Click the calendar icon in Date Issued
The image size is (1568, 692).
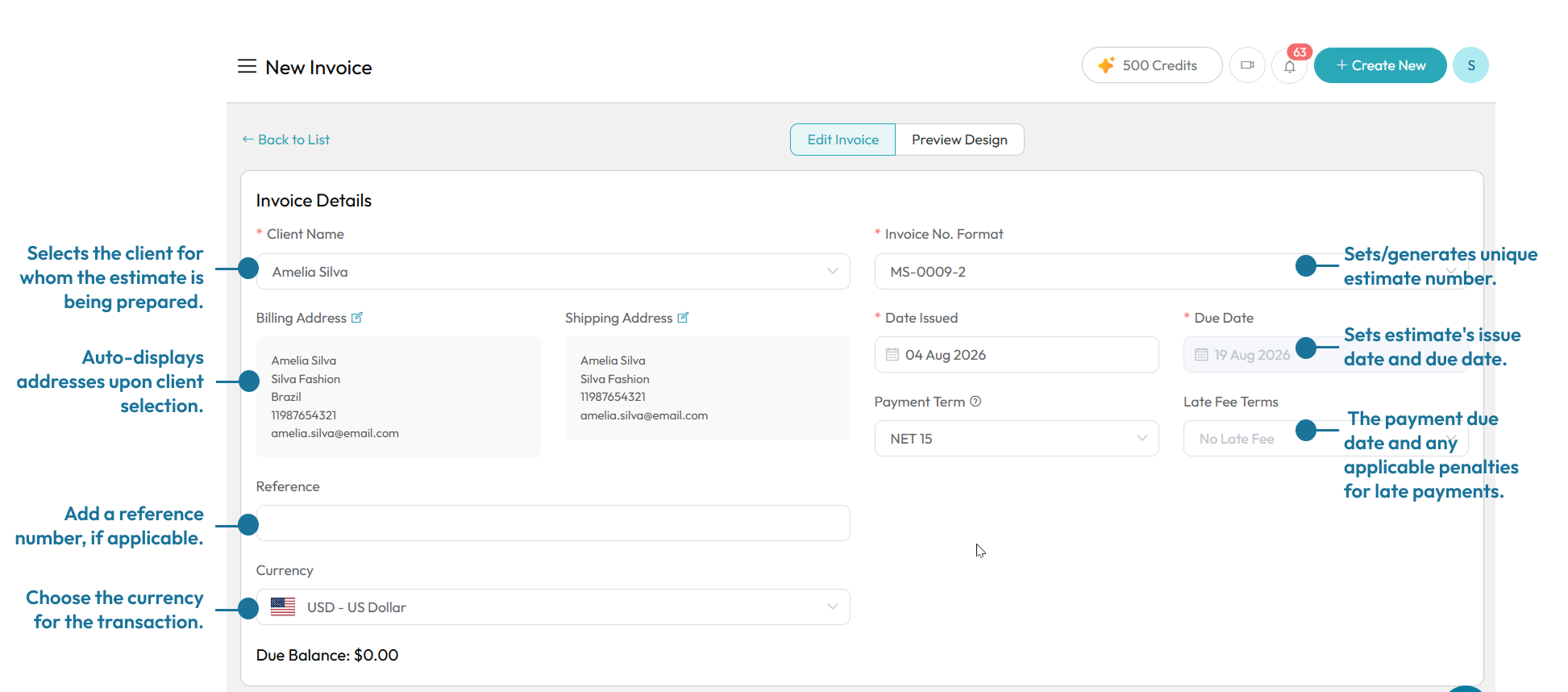click(892, 355)
